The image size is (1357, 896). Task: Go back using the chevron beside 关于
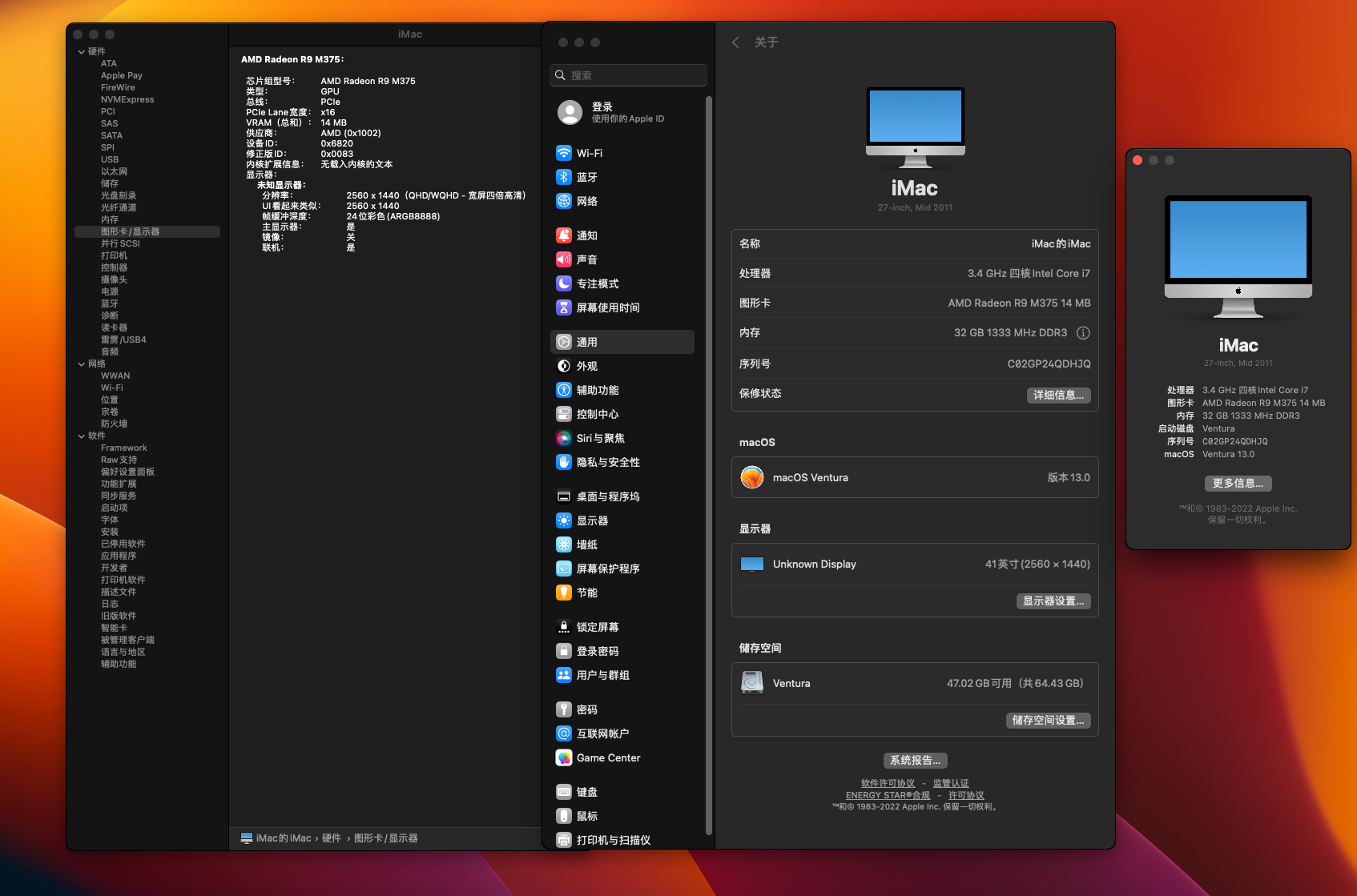click(735, 42)
